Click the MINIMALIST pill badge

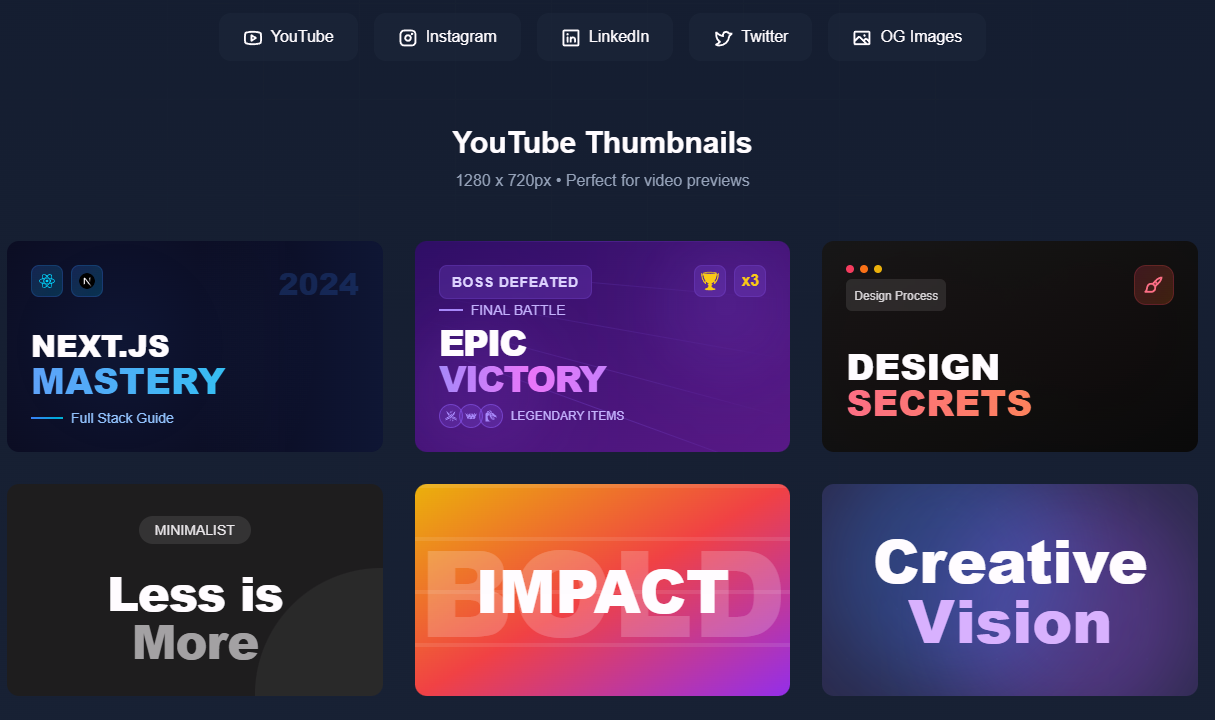tap(195, 530)
